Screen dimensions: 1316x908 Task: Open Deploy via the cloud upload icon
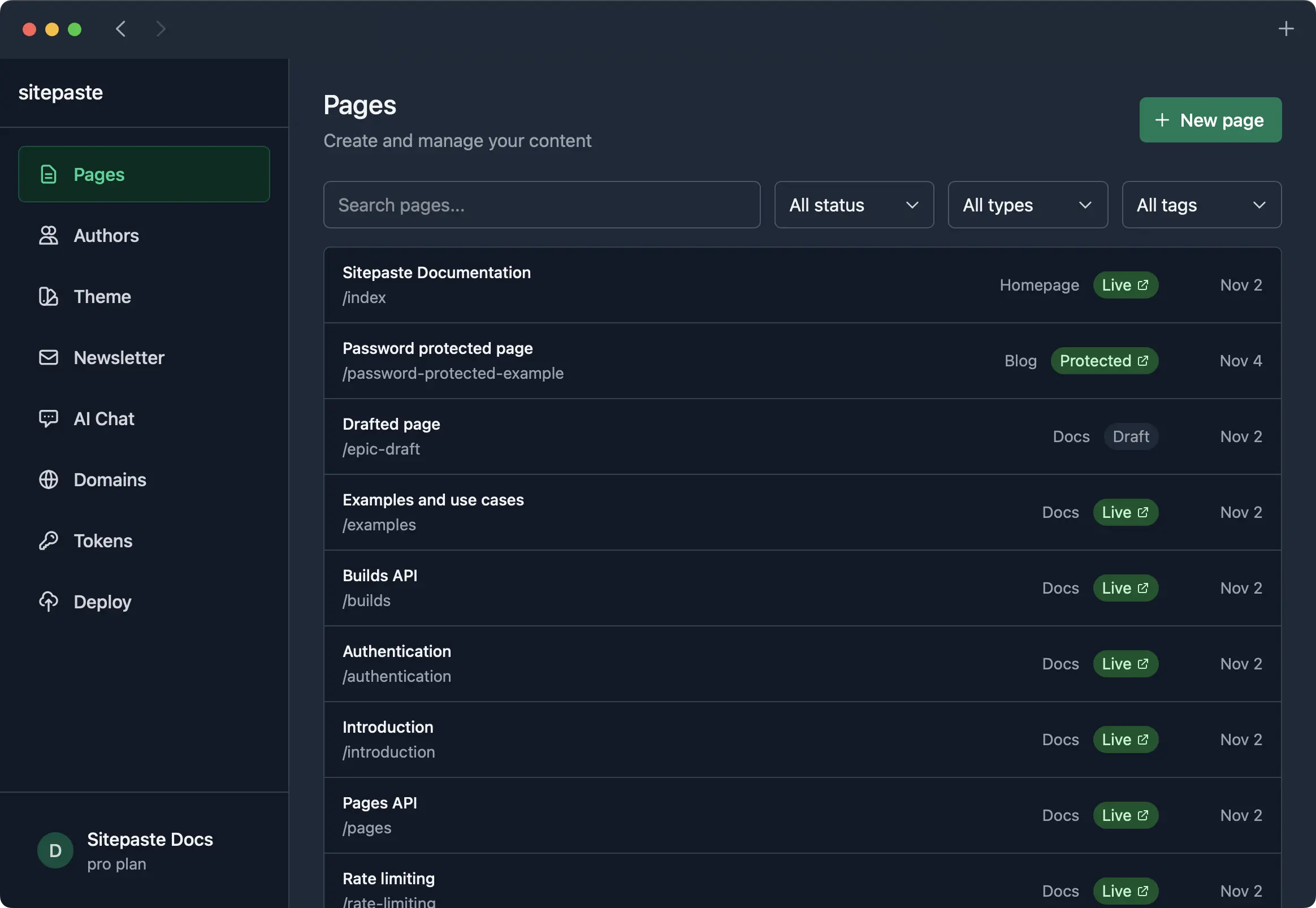[49, 602]
